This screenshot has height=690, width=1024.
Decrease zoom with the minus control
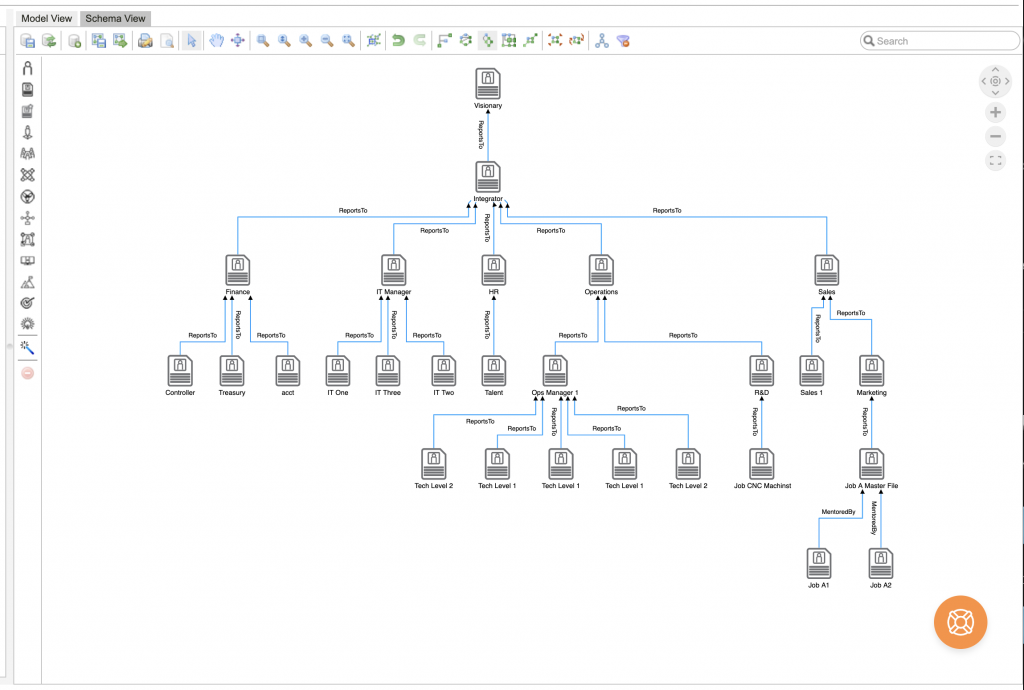tap(995, 136)
